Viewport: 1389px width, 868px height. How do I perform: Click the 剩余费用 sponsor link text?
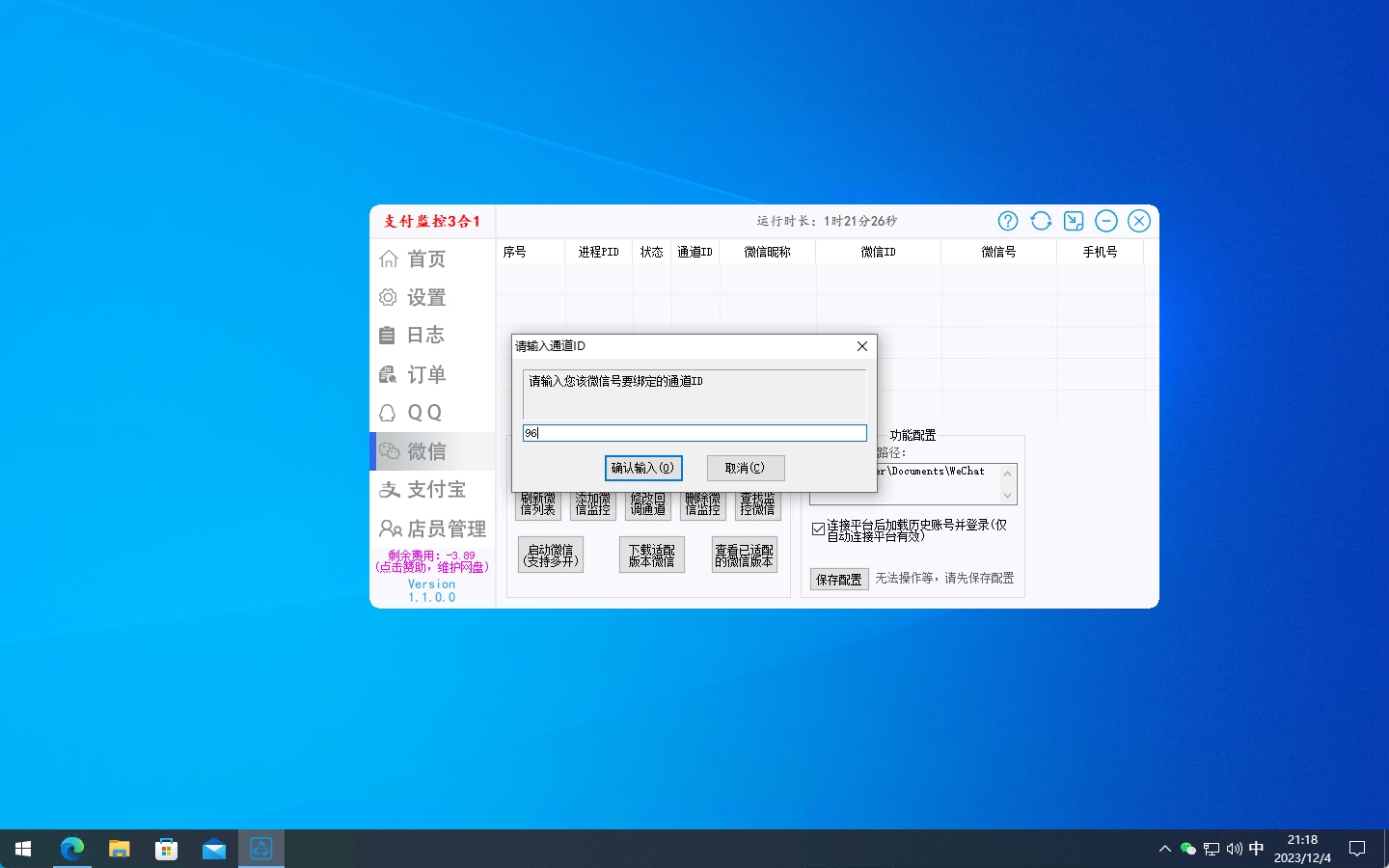(x=432, y=561)
